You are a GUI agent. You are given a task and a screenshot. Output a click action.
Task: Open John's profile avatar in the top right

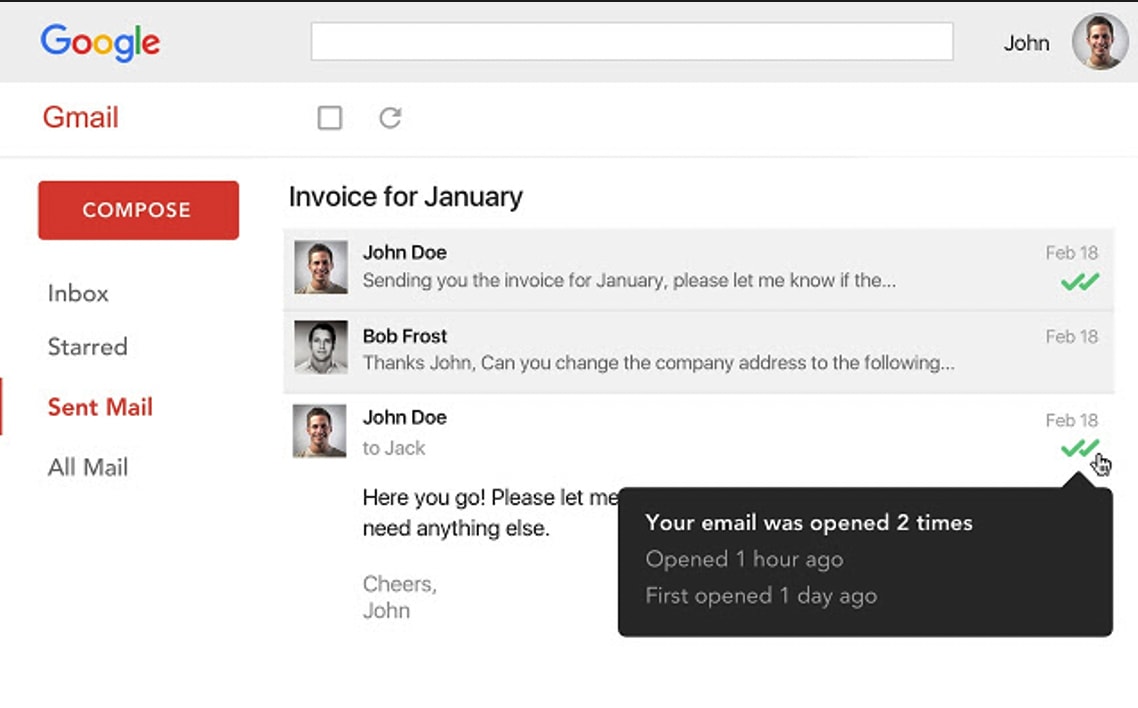pyautogui.click(x=1099, y=42)
